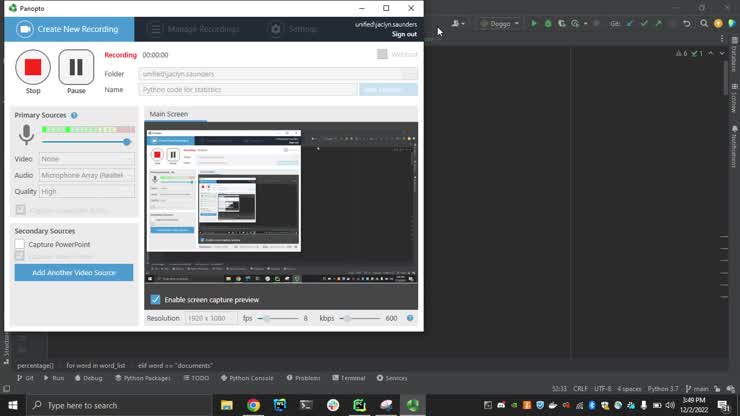Open the colorful JetBrains toolbox icon
The image size is (740, 416).
pyautogui.click(x=732, y=23)
